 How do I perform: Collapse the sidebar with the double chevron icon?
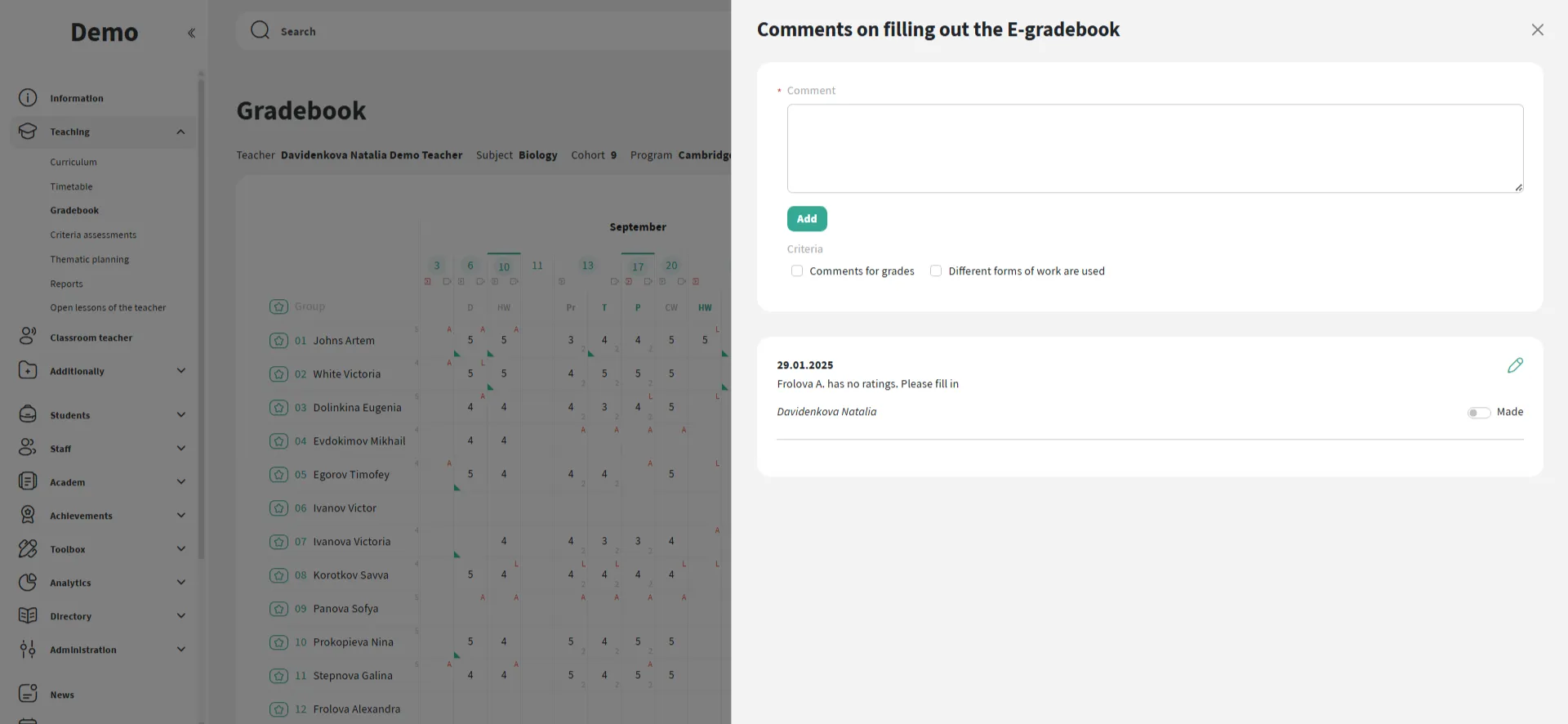coord(191,34)
